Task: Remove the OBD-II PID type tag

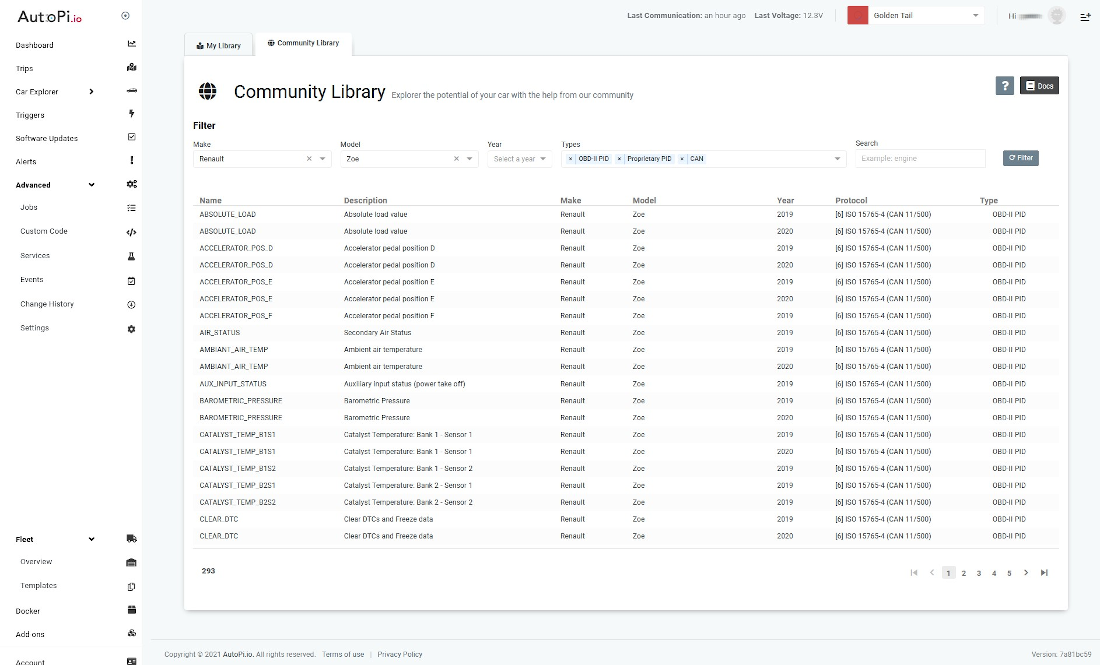Action: tap(570, 159)
